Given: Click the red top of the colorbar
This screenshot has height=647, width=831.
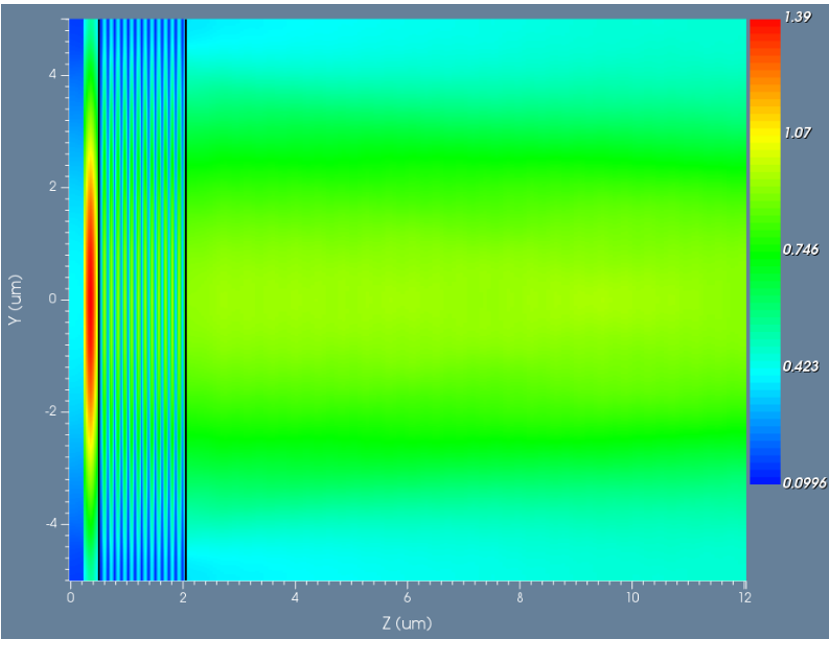Looking at the screenshot, I should [765, 30].
